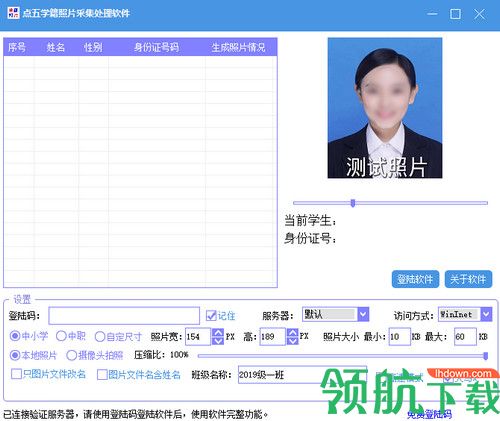Click the photo height field 189
500x421 pixels.
(x=273, y=336)
